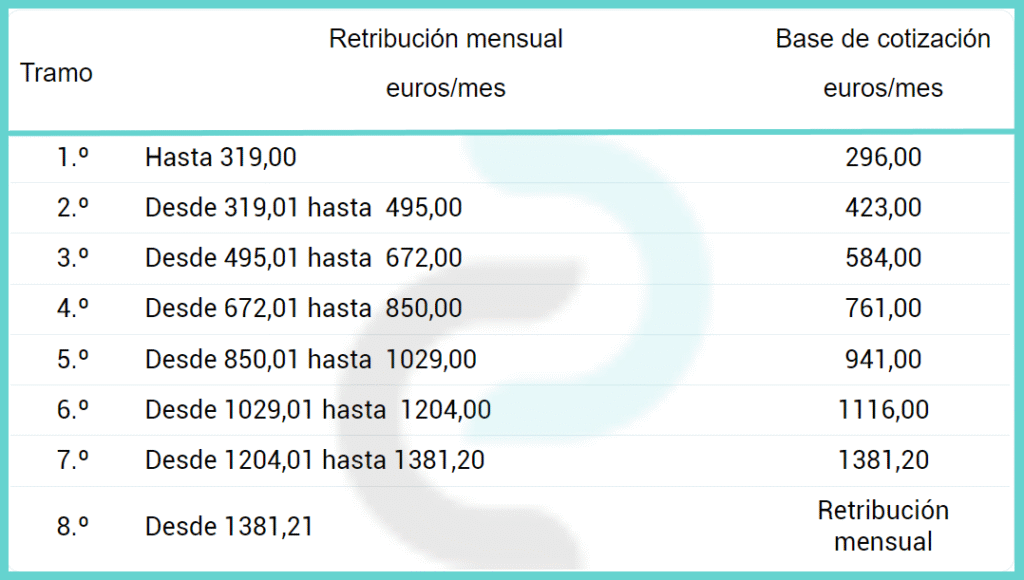The width and height of the screenshot is (1024, 580).
Task: Select the 296,00 base value
Action: coord(883,157)
